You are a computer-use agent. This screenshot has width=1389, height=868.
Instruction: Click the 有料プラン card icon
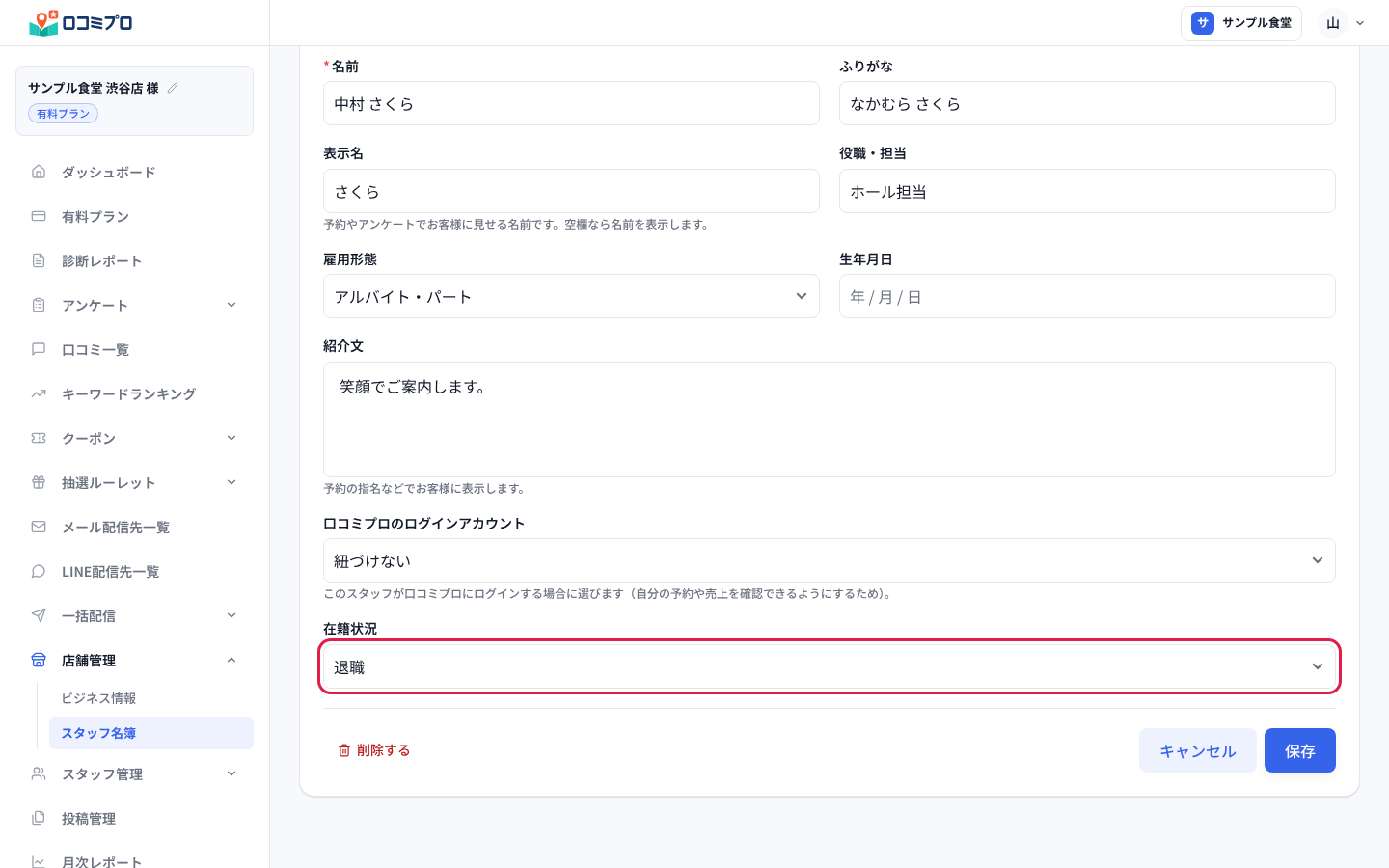(x=39, y=216)
